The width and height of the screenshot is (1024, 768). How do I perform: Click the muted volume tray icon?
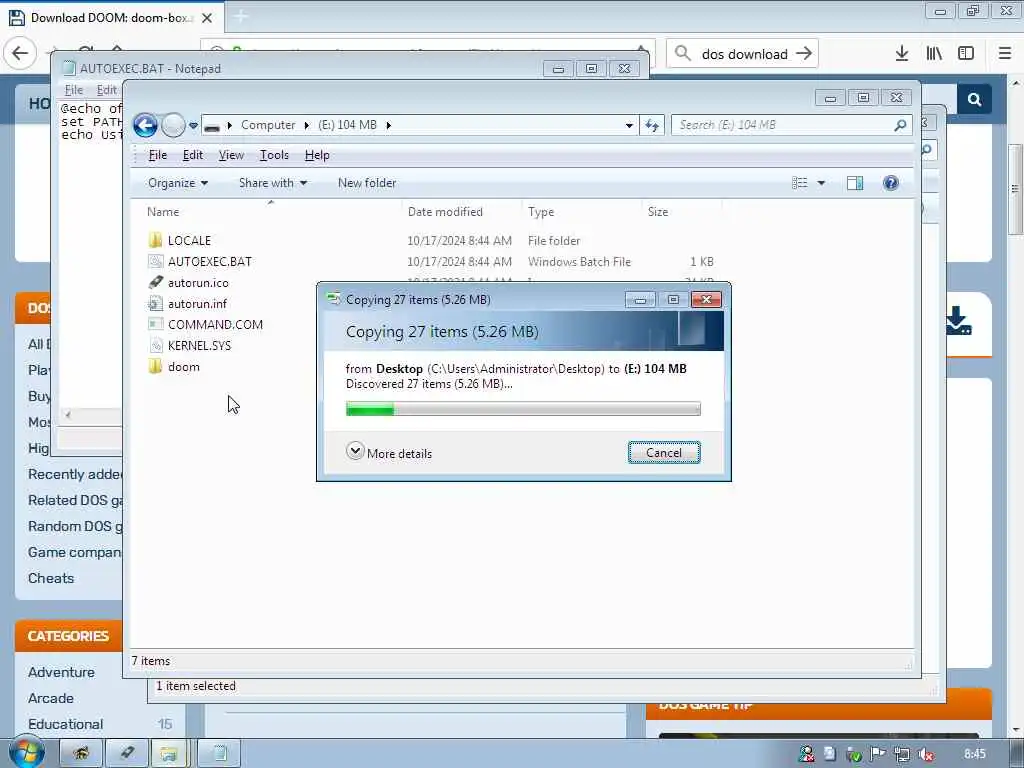(926, 755)
